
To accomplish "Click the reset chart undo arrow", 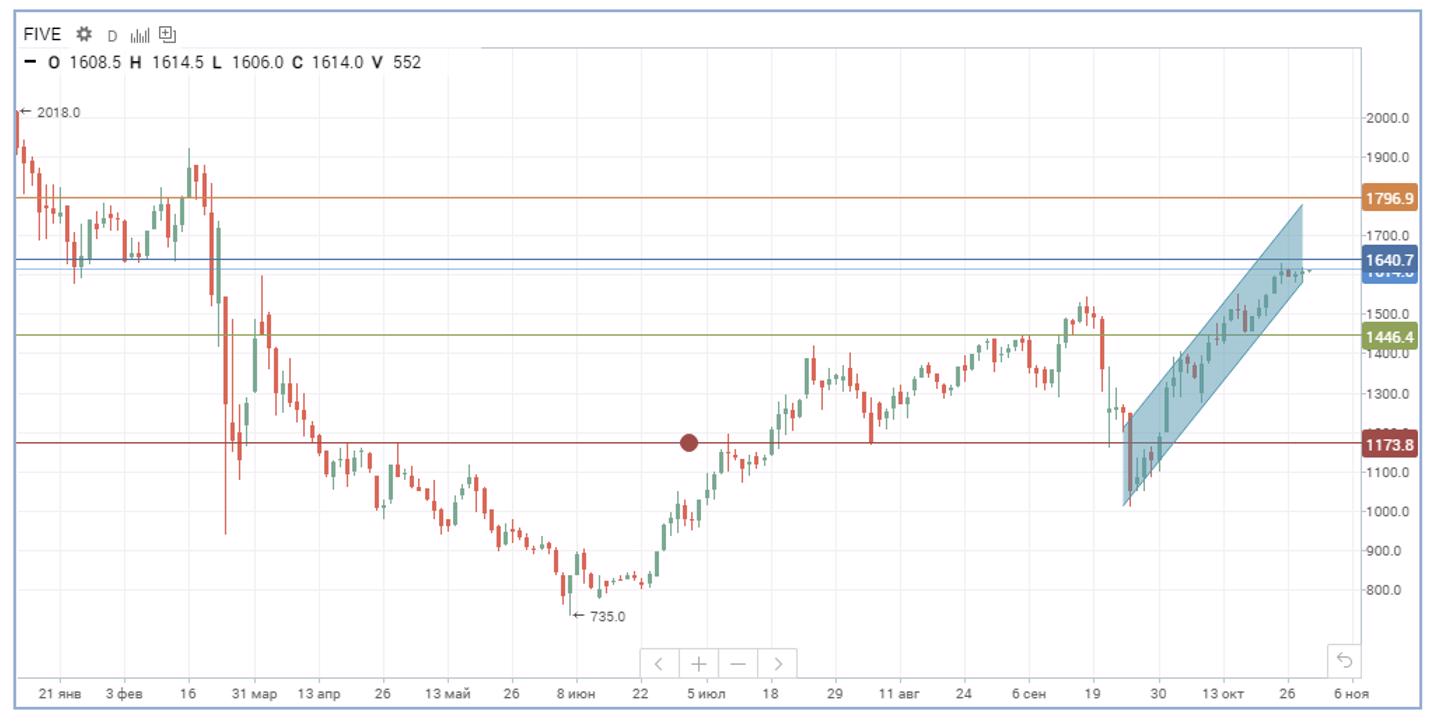I will coord(1344,661).
